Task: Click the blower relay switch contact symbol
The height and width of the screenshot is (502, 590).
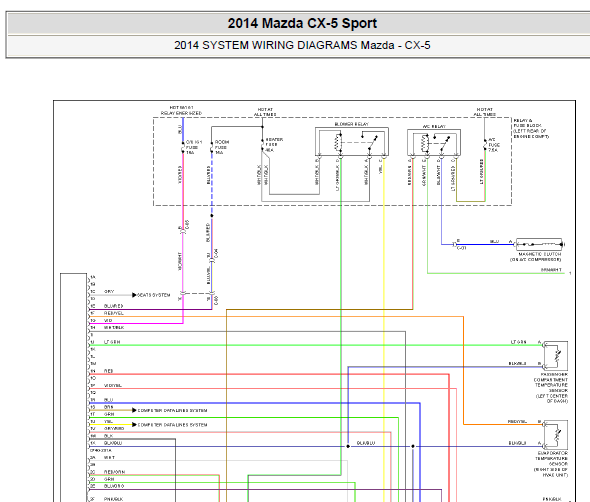Action: click(x=370, y=141)
